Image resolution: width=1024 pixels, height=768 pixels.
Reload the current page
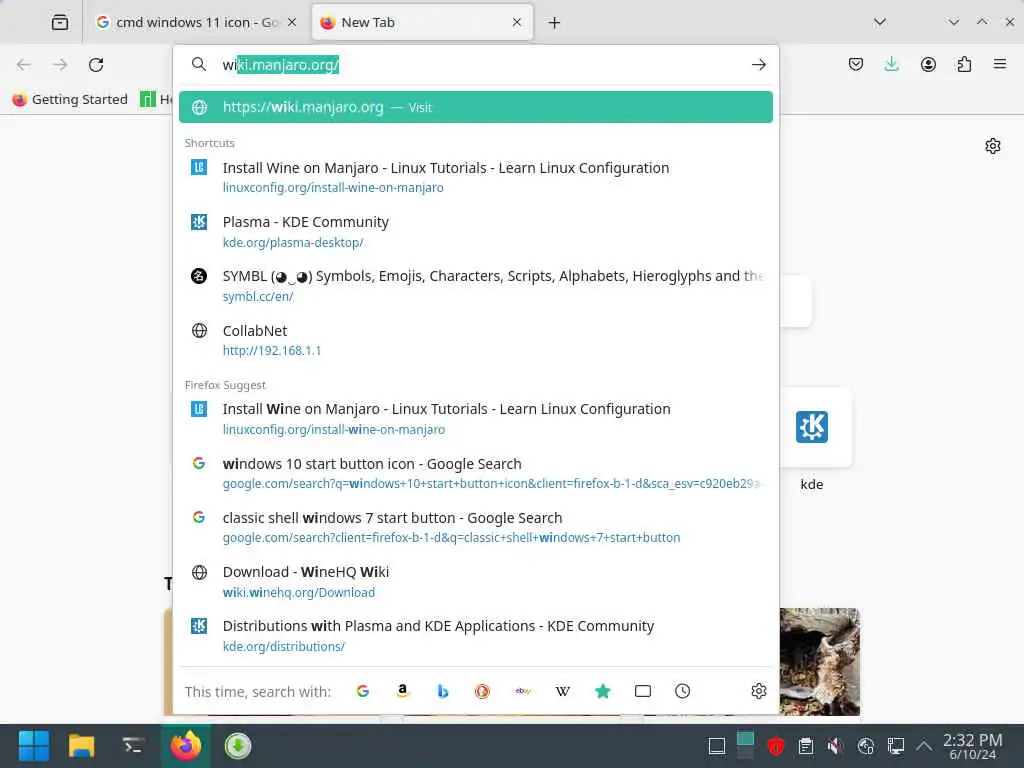click(x=96, y=65)
